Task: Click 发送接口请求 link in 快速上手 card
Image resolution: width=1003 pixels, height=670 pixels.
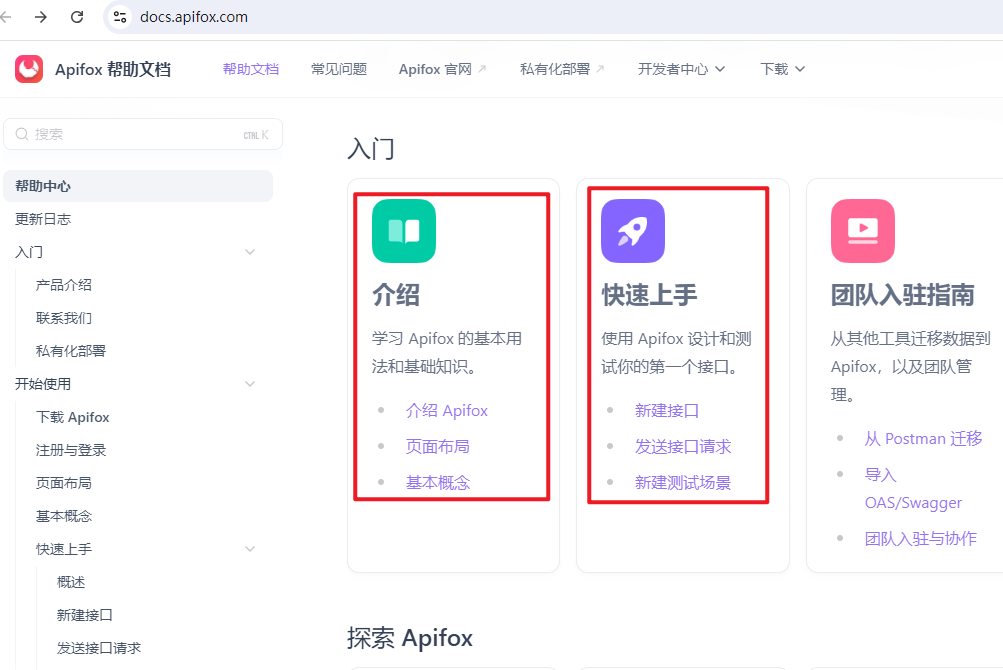Action: (683, 447)
